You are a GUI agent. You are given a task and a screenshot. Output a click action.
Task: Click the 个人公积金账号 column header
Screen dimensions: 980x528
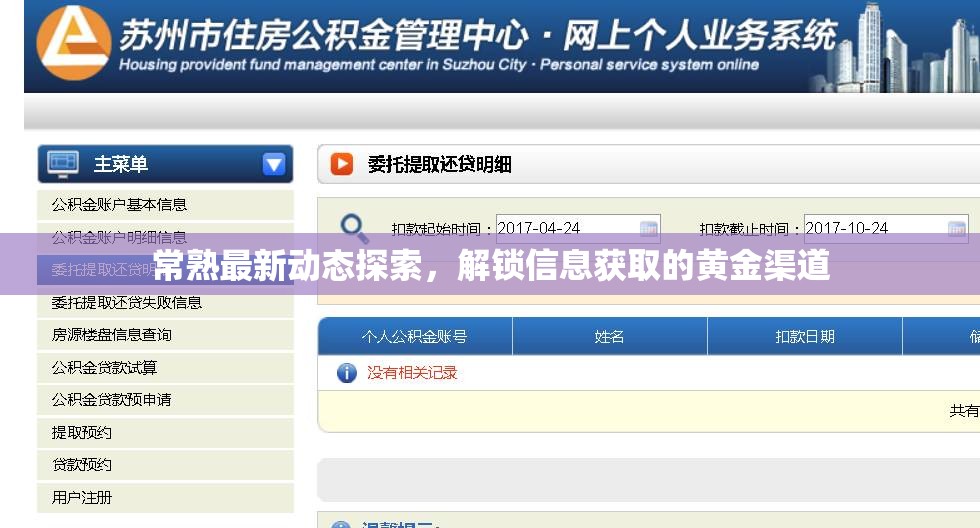click(x=415, y=336)
